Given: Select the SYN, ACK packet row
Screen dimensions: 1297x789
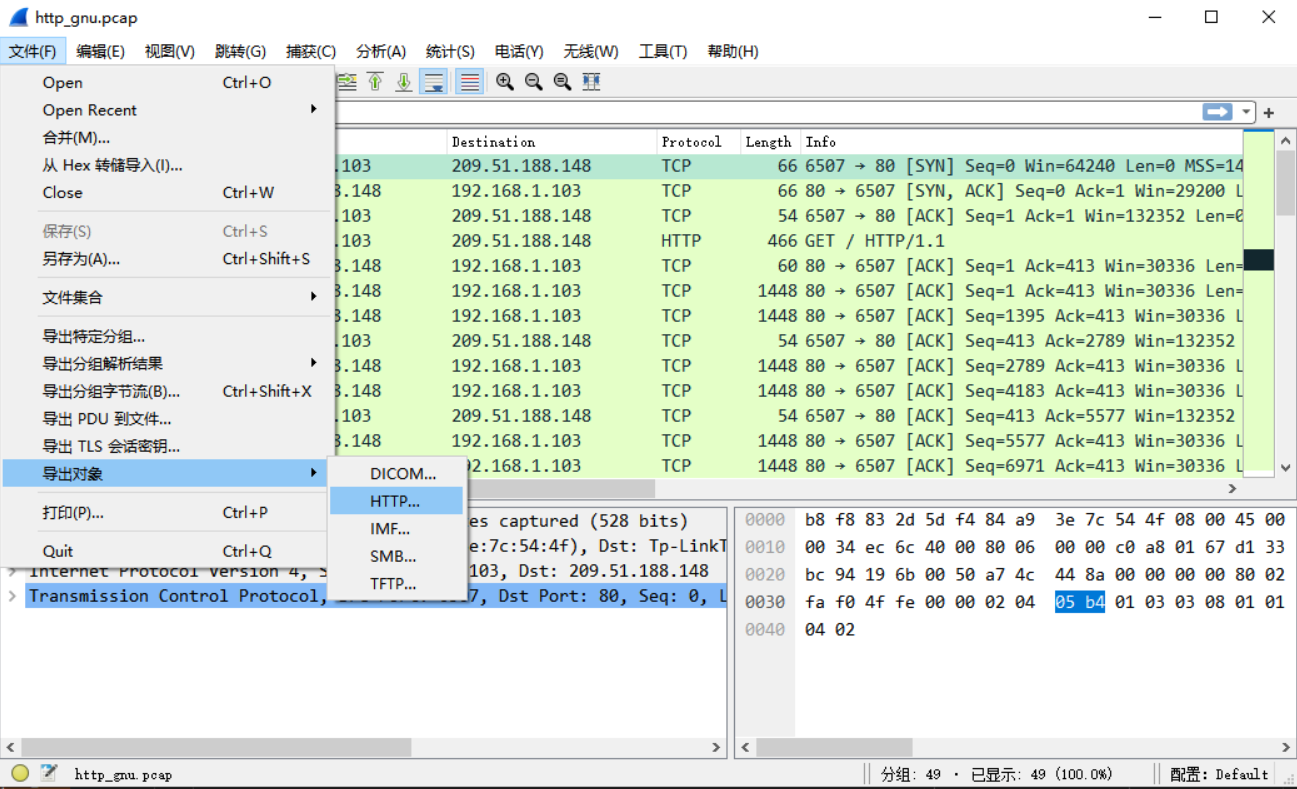Looking at the screenshot, I should pos(788,191).
